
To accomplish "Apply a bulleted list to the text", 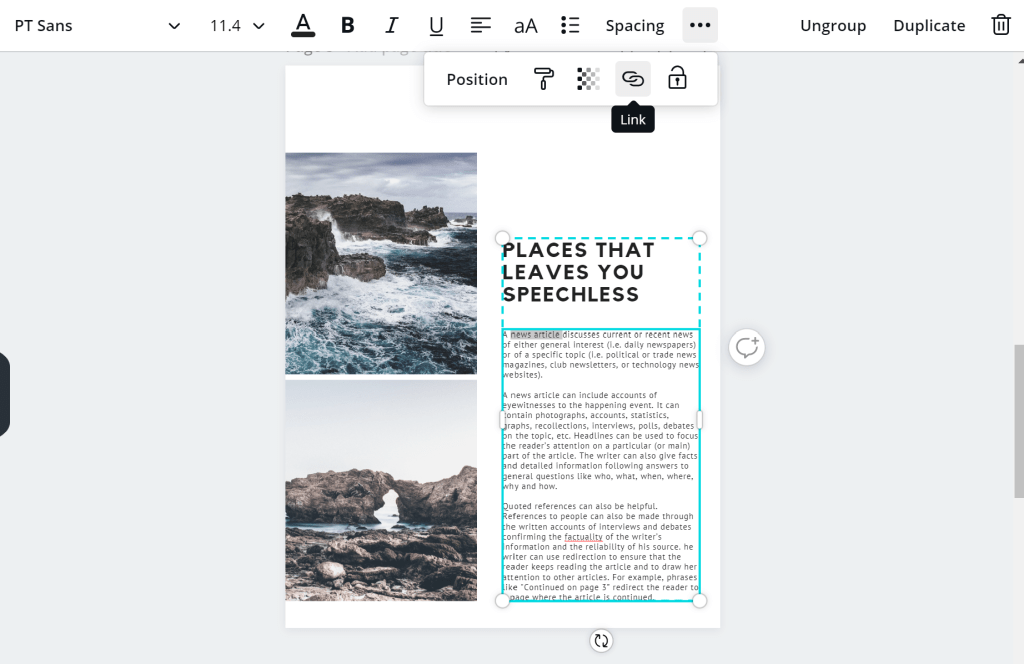I will tap(570, 25).
